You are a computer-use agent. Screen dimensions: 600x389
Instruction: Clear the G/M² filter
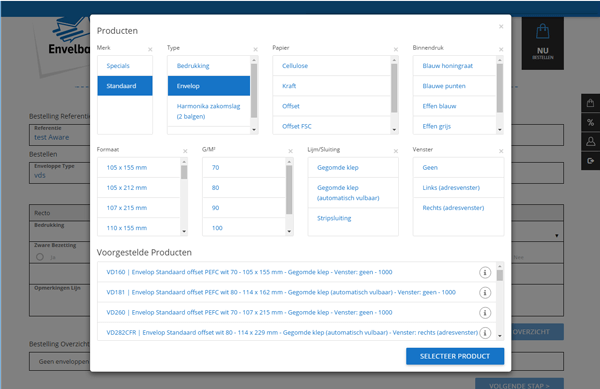pos(290,151)
